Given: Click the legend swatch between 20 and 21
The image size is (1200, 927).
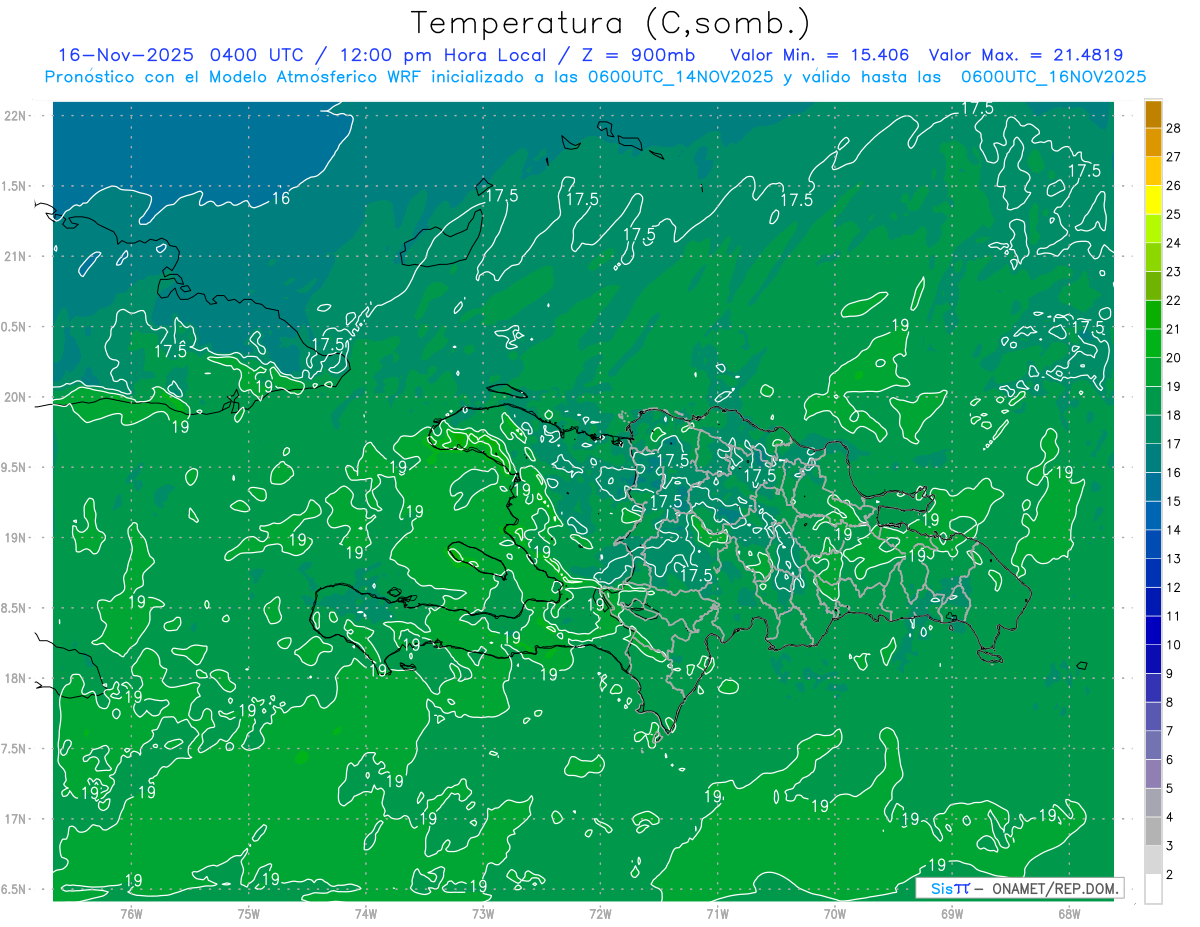Looking at the screenshot, I should [x=1153, y=343].
